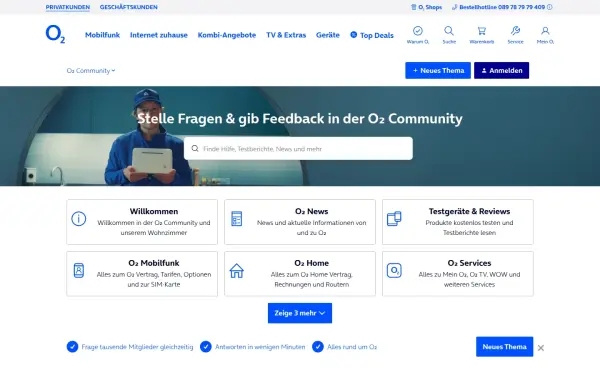Focus the Finde Hilfe search field

pyautogui.click(x=298, y=148)
